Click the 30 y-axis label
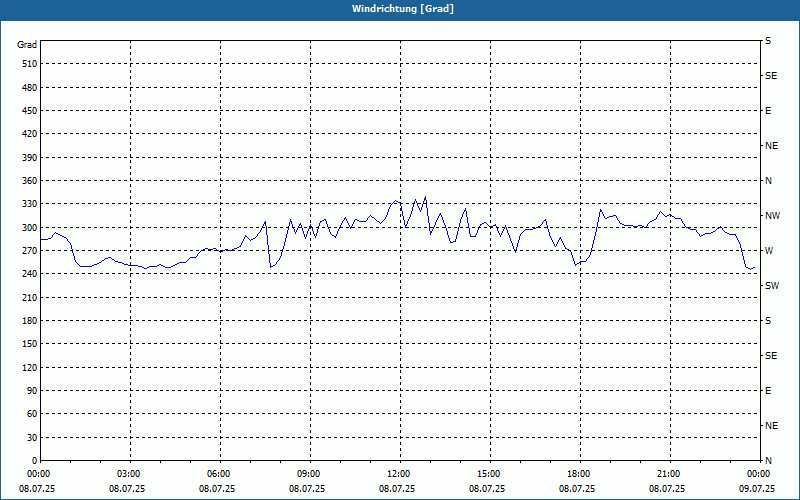Image resolution: width=800 pixels, height=500 pixels. point(32,438)
